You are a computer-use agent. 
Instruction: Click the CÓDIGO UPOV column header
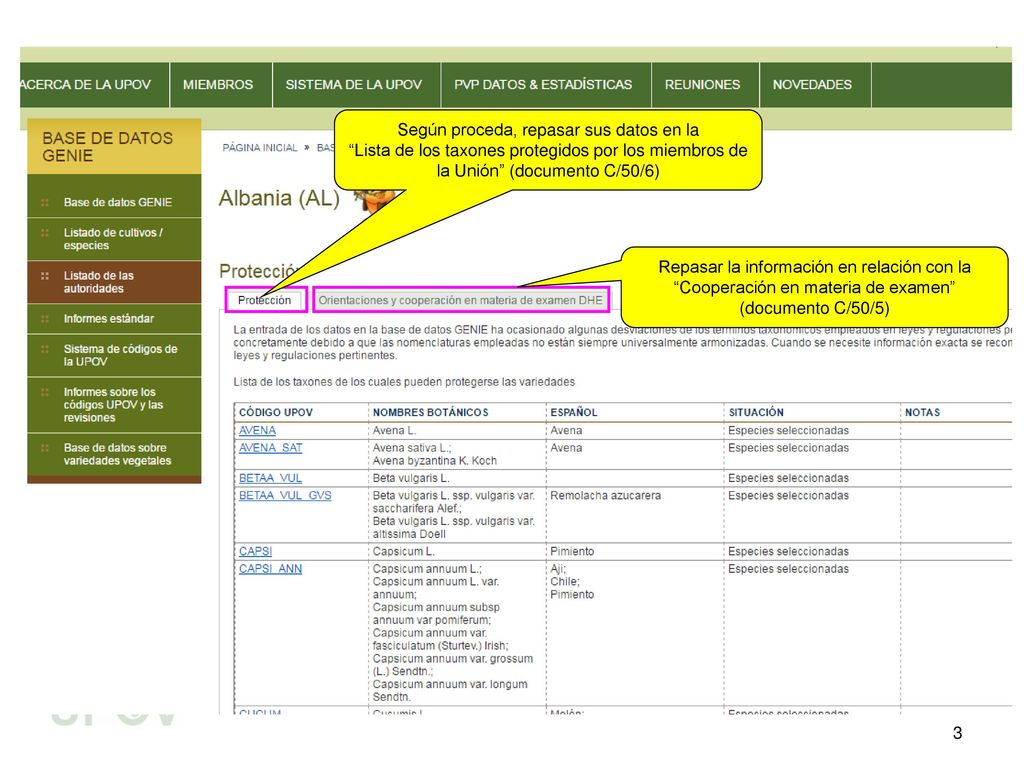pos(276,413)
